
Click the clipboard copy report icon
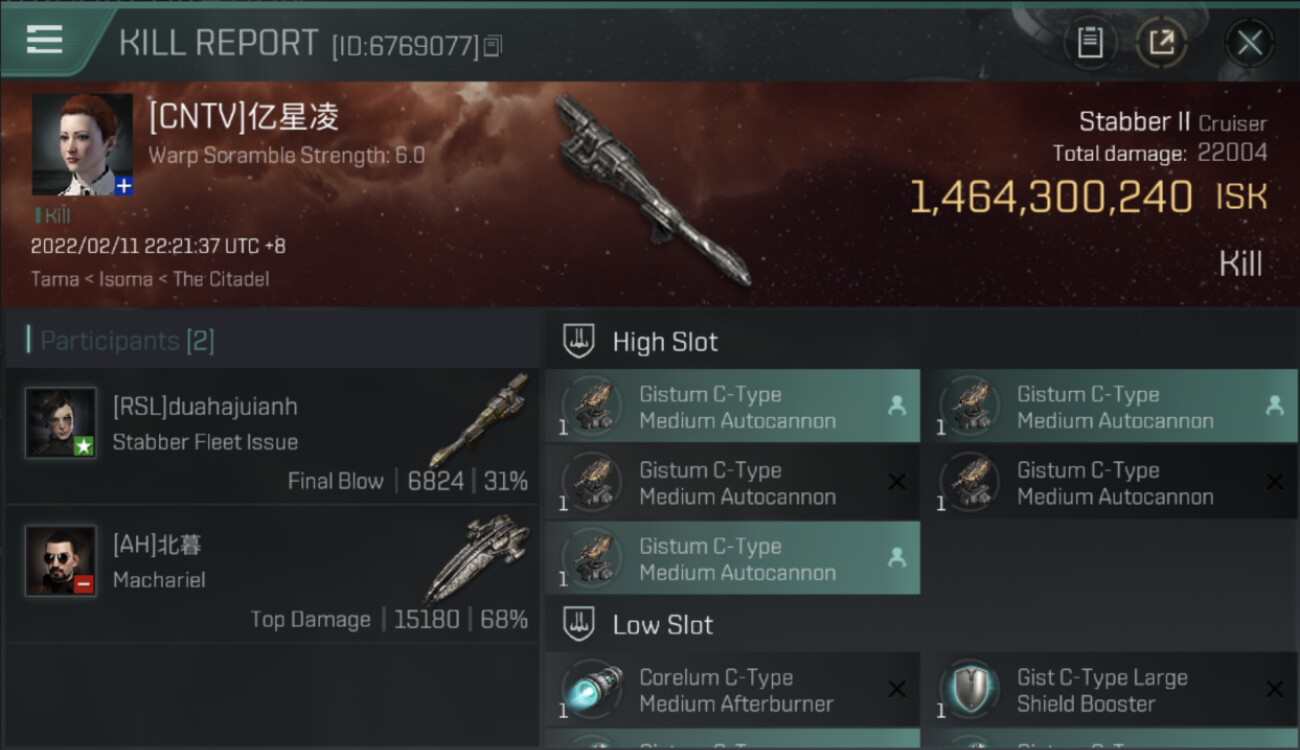click(x=1089, y=43)
